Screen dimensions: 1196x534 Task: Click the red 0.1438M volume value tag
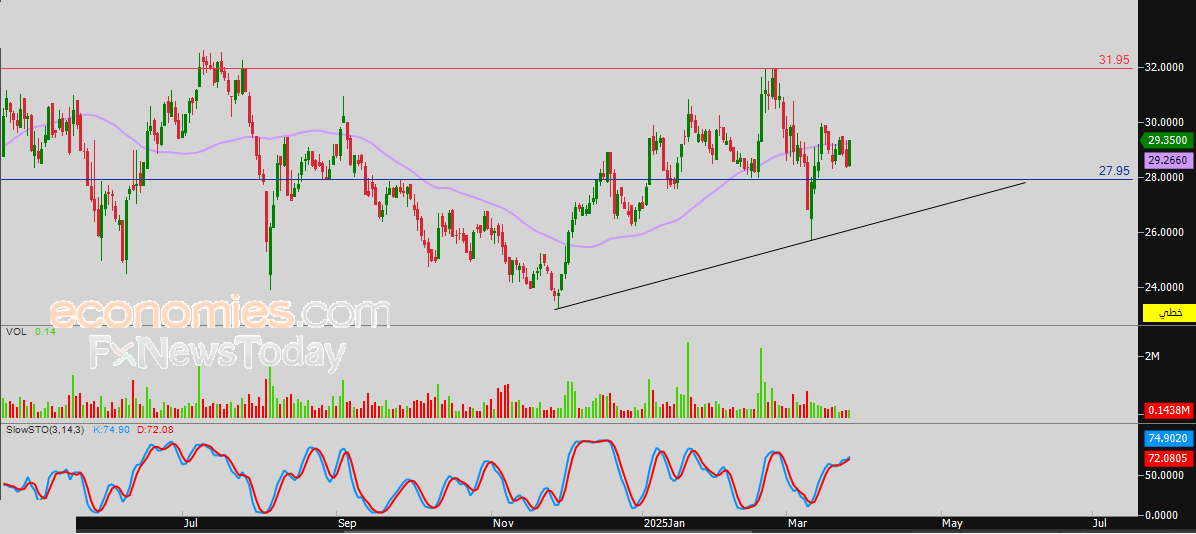[1168, 410]
